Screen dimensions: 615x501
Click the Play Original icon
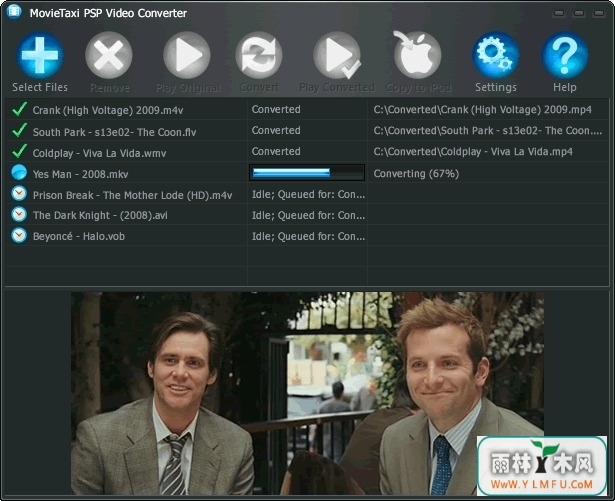pos(187,55)
